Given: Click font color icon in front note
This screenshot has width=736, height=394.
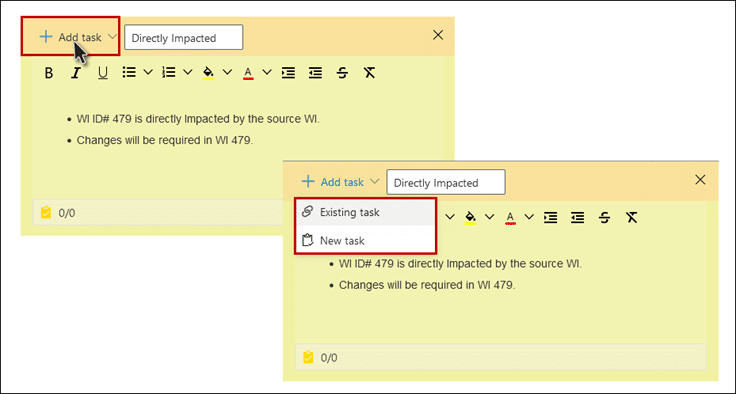Looking at the screenshot, I should [x=511, y=218].
